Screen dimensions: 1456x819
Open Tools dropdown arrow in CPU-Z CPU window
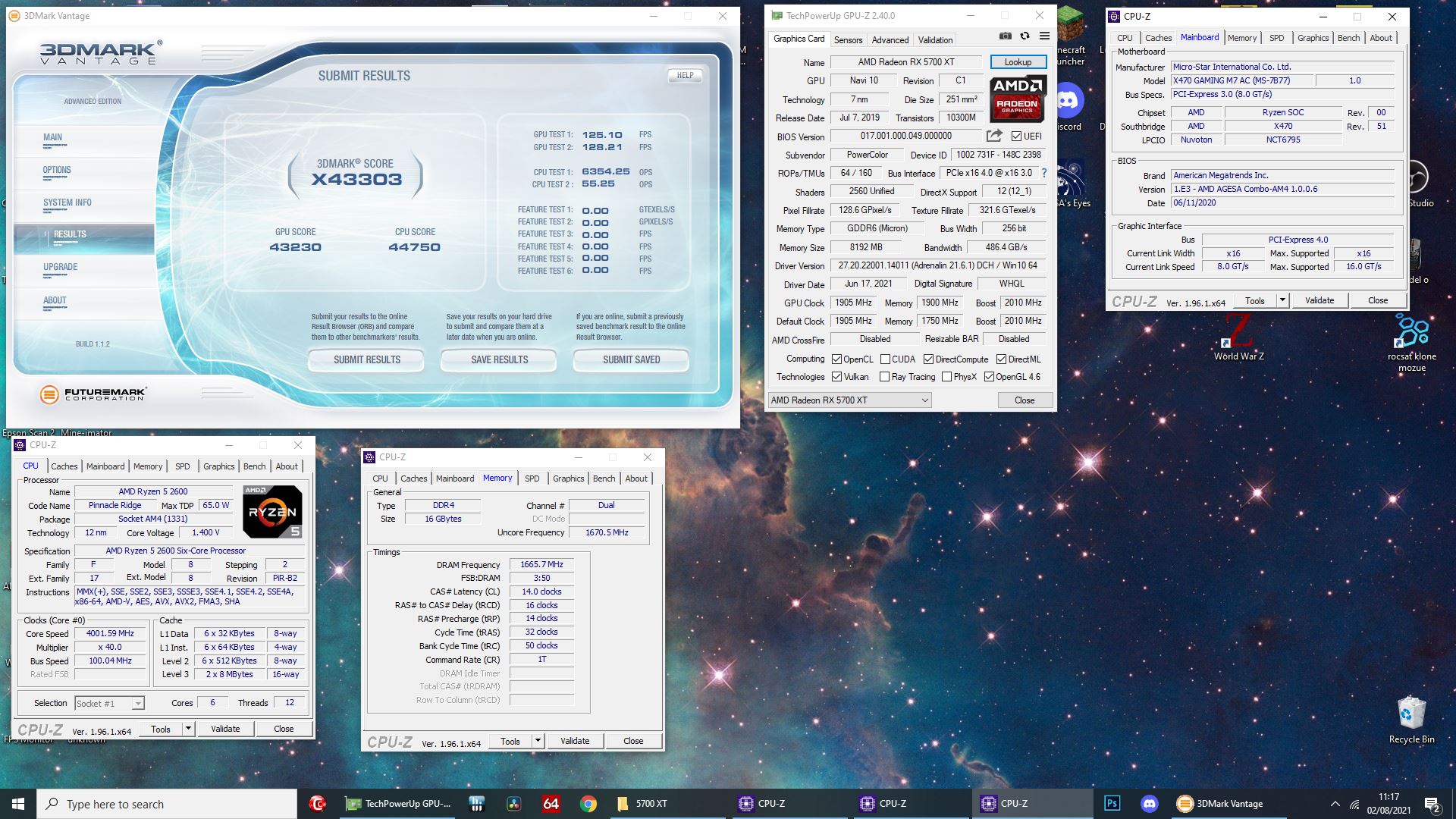coord(188,729)
